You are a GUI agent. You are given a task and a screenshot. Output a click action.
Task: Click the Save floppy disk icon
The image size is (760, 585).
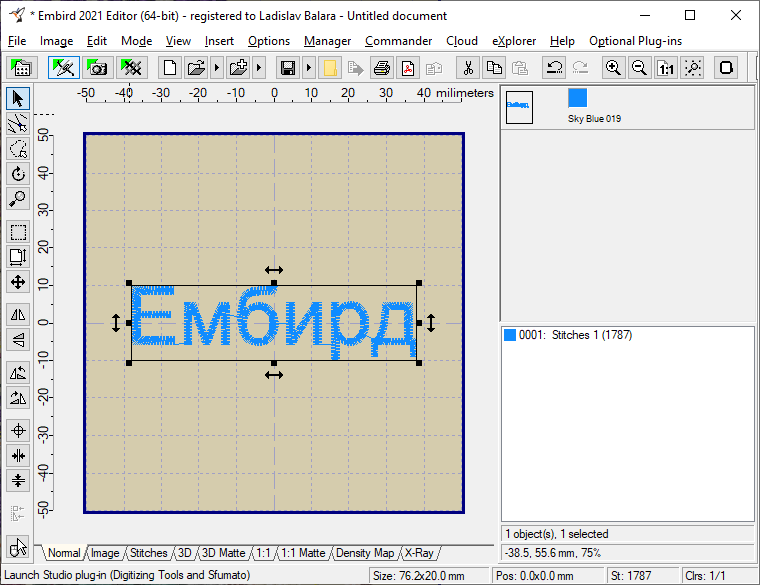[288, 68]
